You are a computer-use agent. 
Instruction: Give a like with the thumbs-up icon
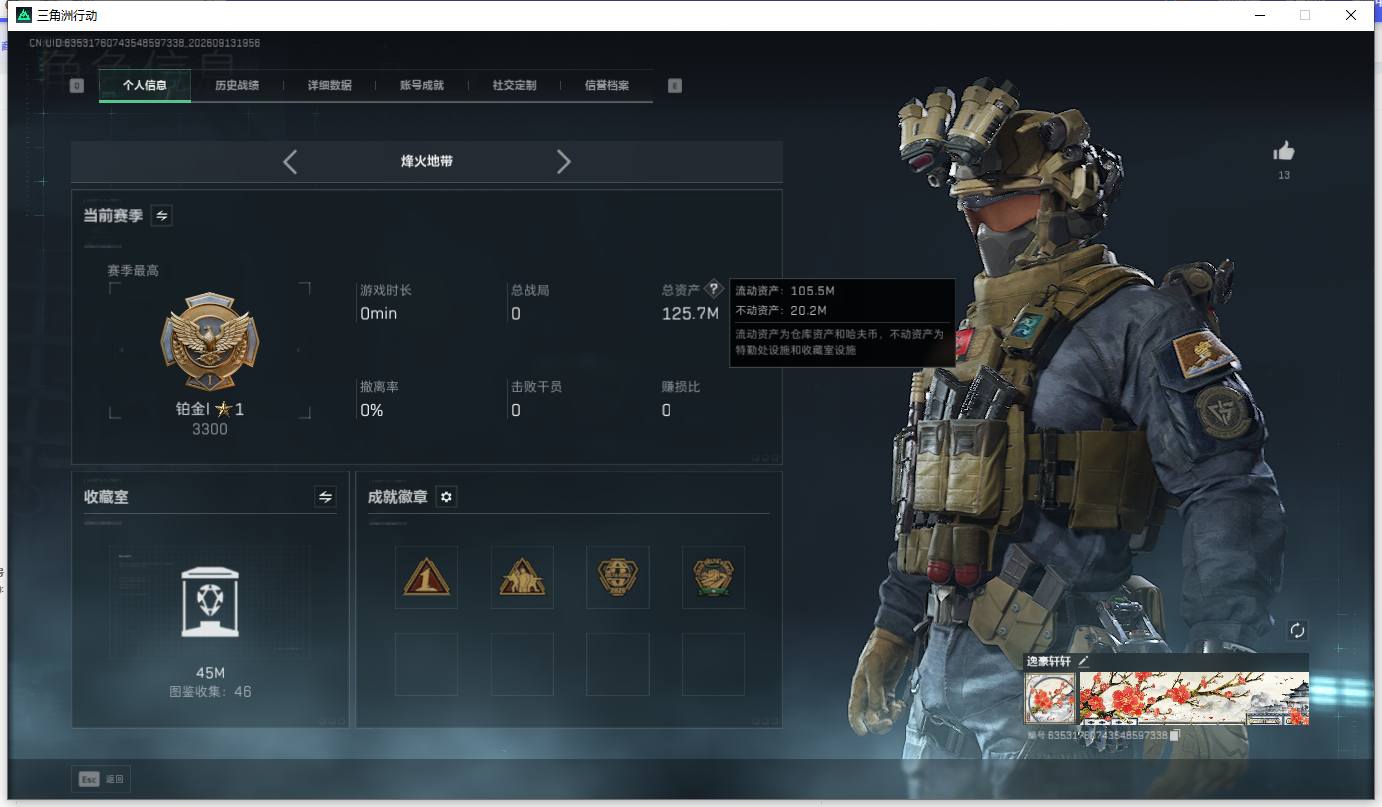point(1284,151)
